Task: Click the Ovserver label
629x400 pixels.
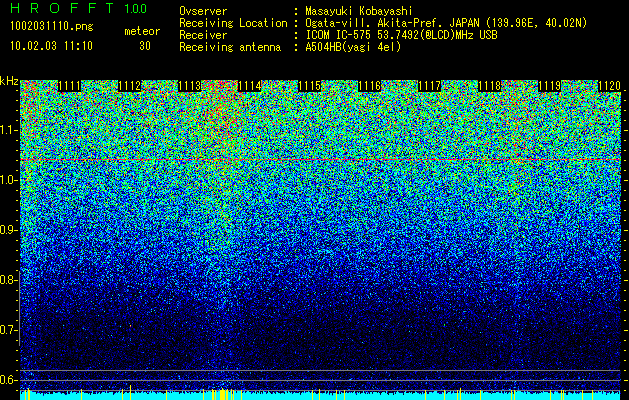Action: [203, 11]
